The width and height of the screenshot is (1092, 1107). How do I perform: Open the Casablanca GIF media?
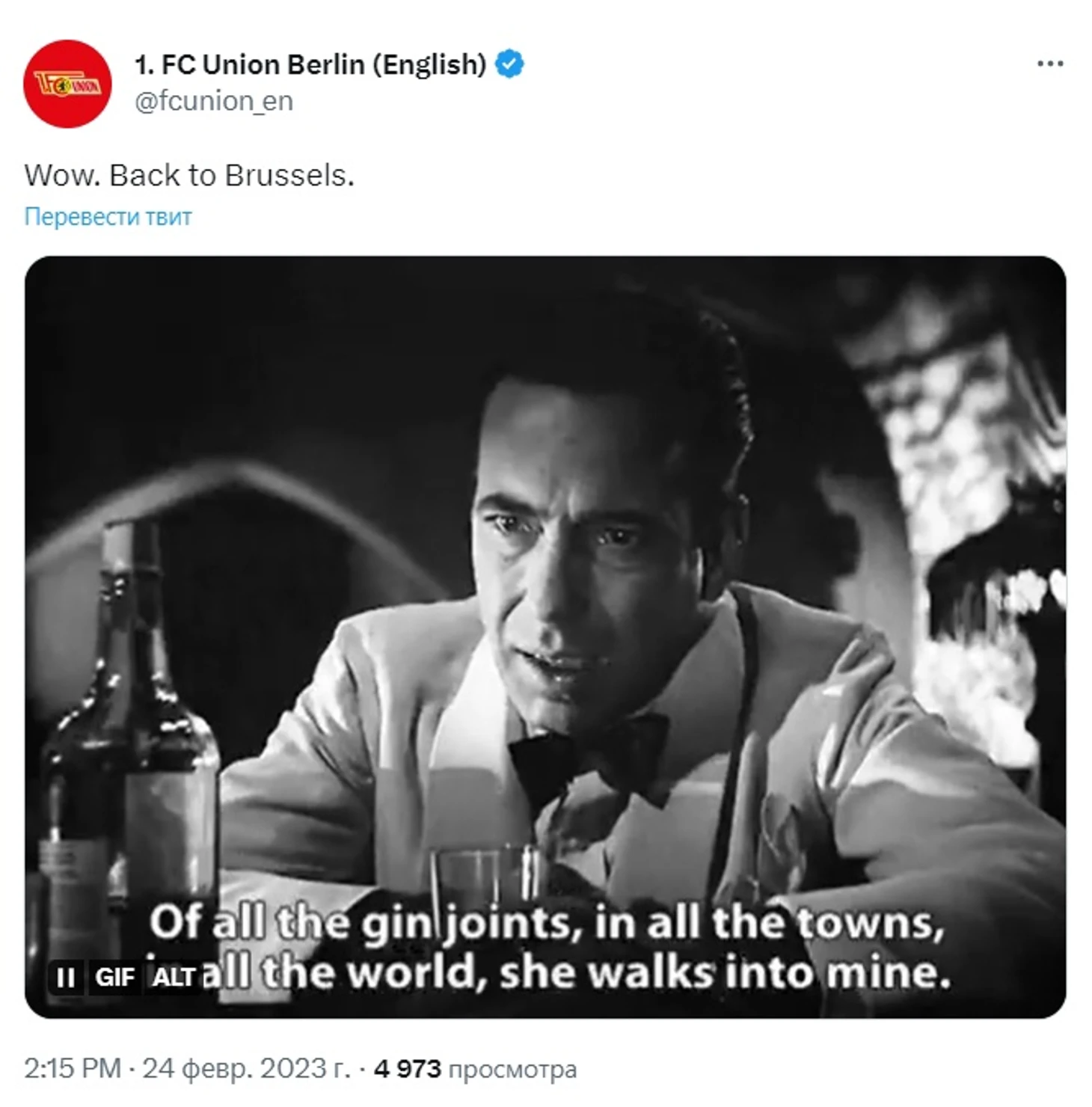coord(545,637)
